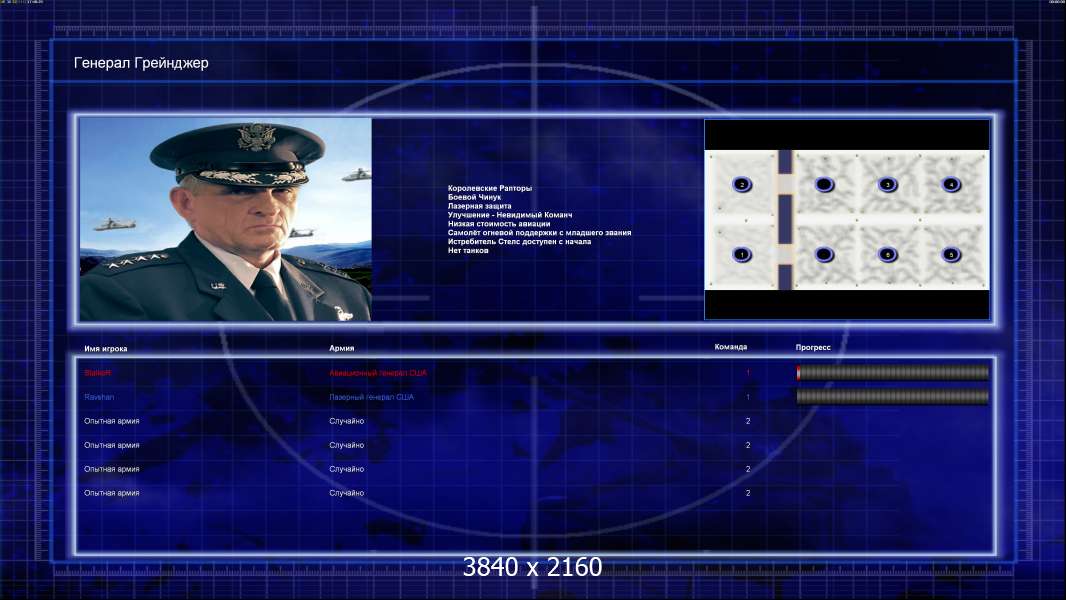
Task: Click the 'Лазерная защита' feature line
Action: (x=479, y=206)
